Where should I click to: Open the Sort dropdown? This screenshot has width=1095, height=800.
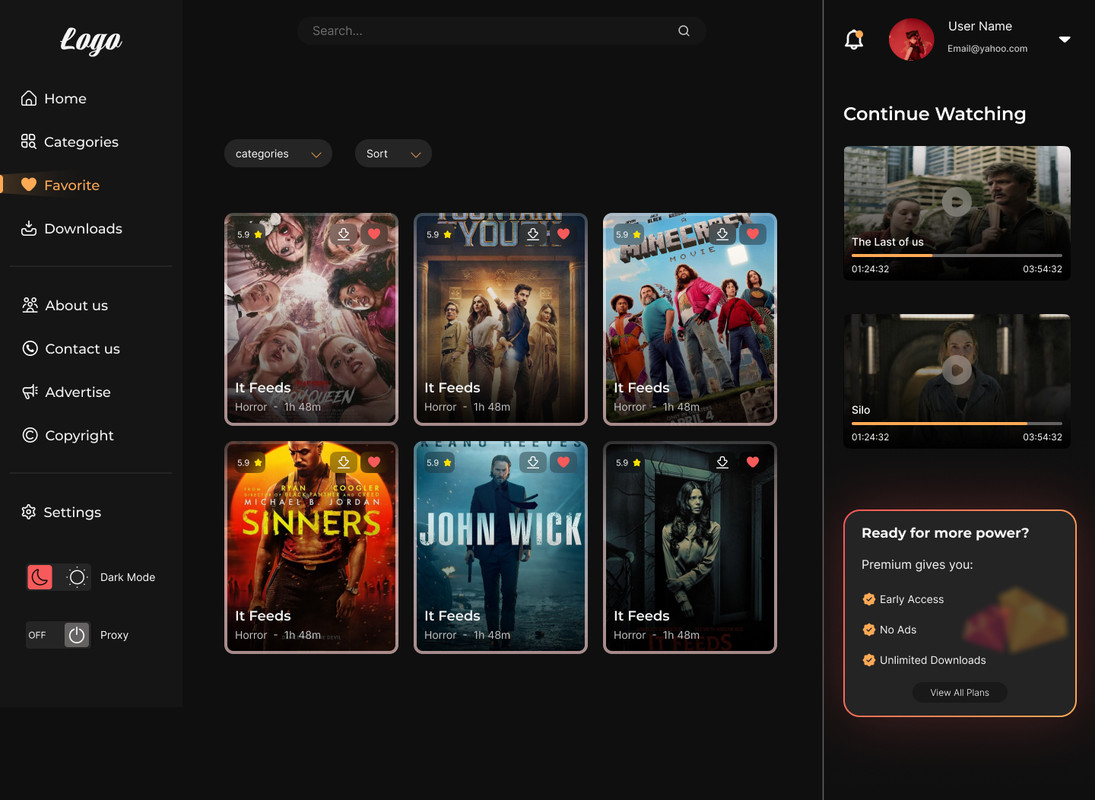[x=393, y=154]
